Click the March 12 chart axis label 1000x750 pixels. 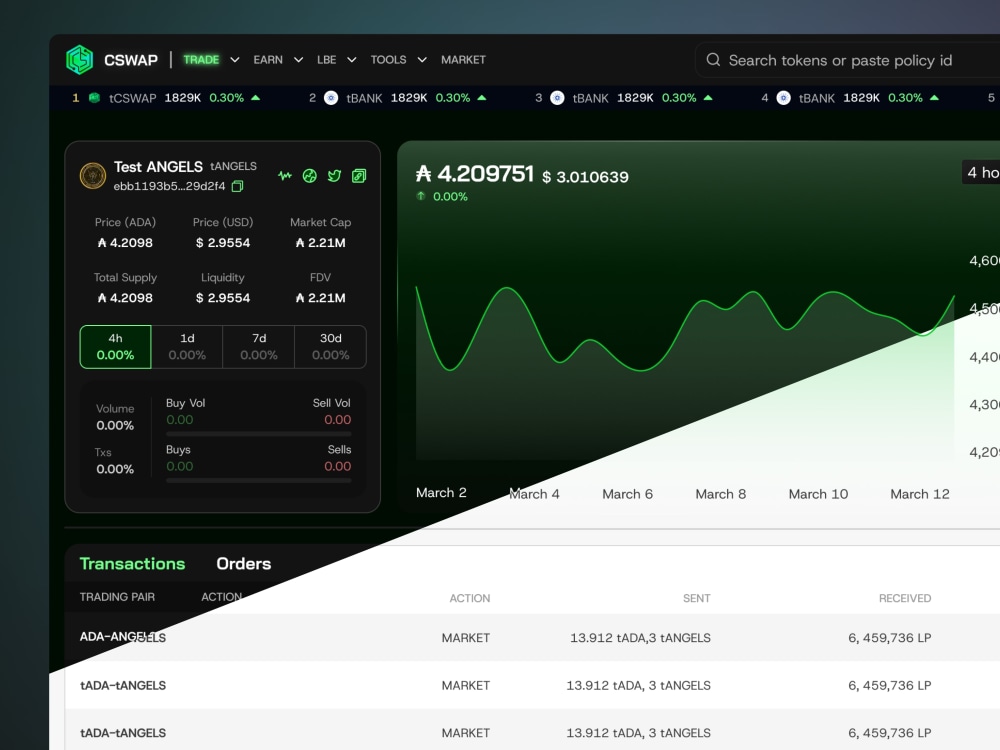920,494
